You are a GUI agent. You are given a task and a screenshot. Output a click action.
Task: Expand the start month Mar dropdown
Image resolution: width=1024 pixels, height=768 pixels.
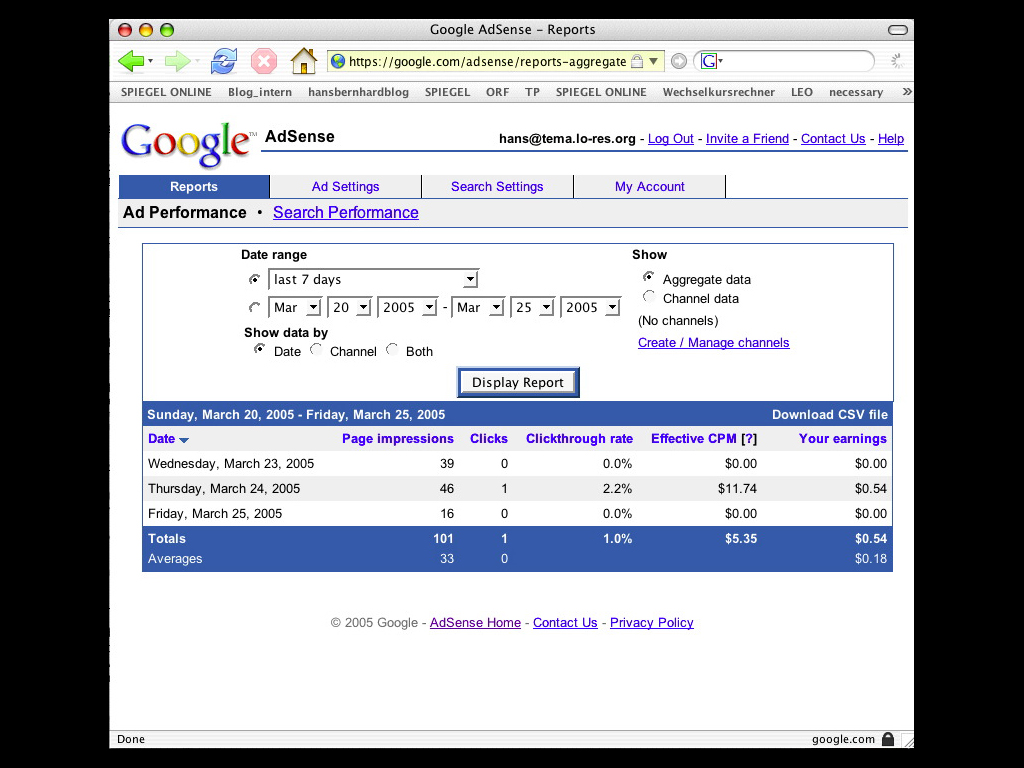coord(295,307)
